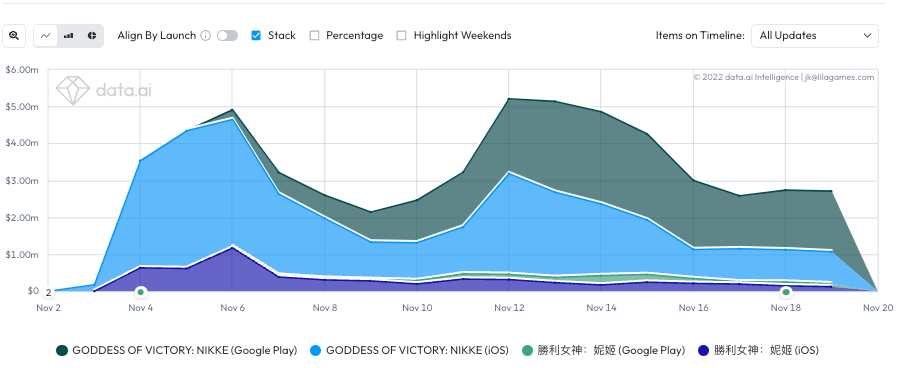This screenshot has width=899, height=368.
Task: Enable the Percentage checkbox
Action: pyautogui.click(x=314, y=36)
